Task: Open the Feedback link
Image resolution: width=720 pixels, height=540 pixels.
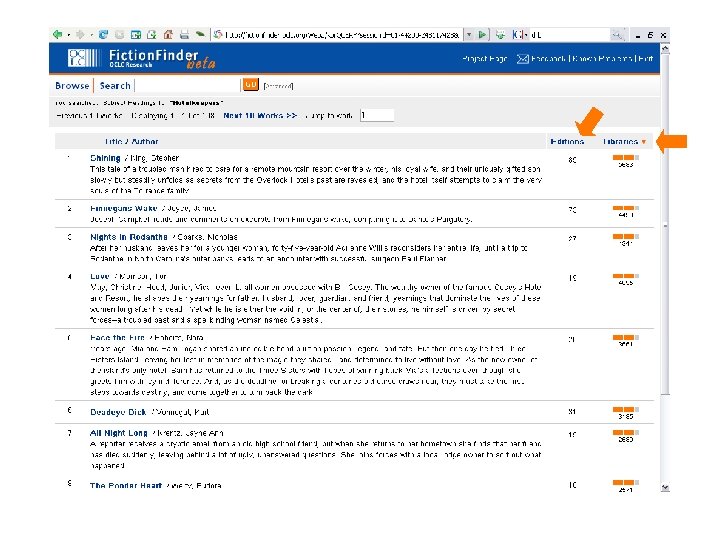Action: coord(548,59)
